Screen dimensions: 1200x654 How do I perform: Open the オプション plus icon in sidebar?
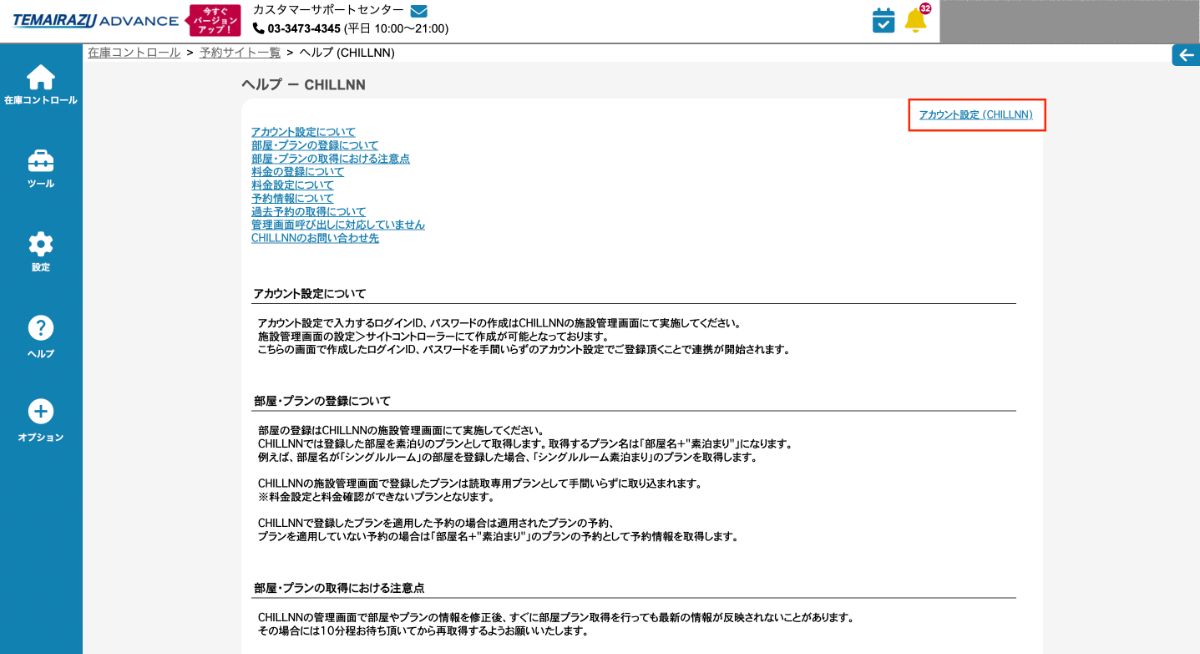point(40,412)
